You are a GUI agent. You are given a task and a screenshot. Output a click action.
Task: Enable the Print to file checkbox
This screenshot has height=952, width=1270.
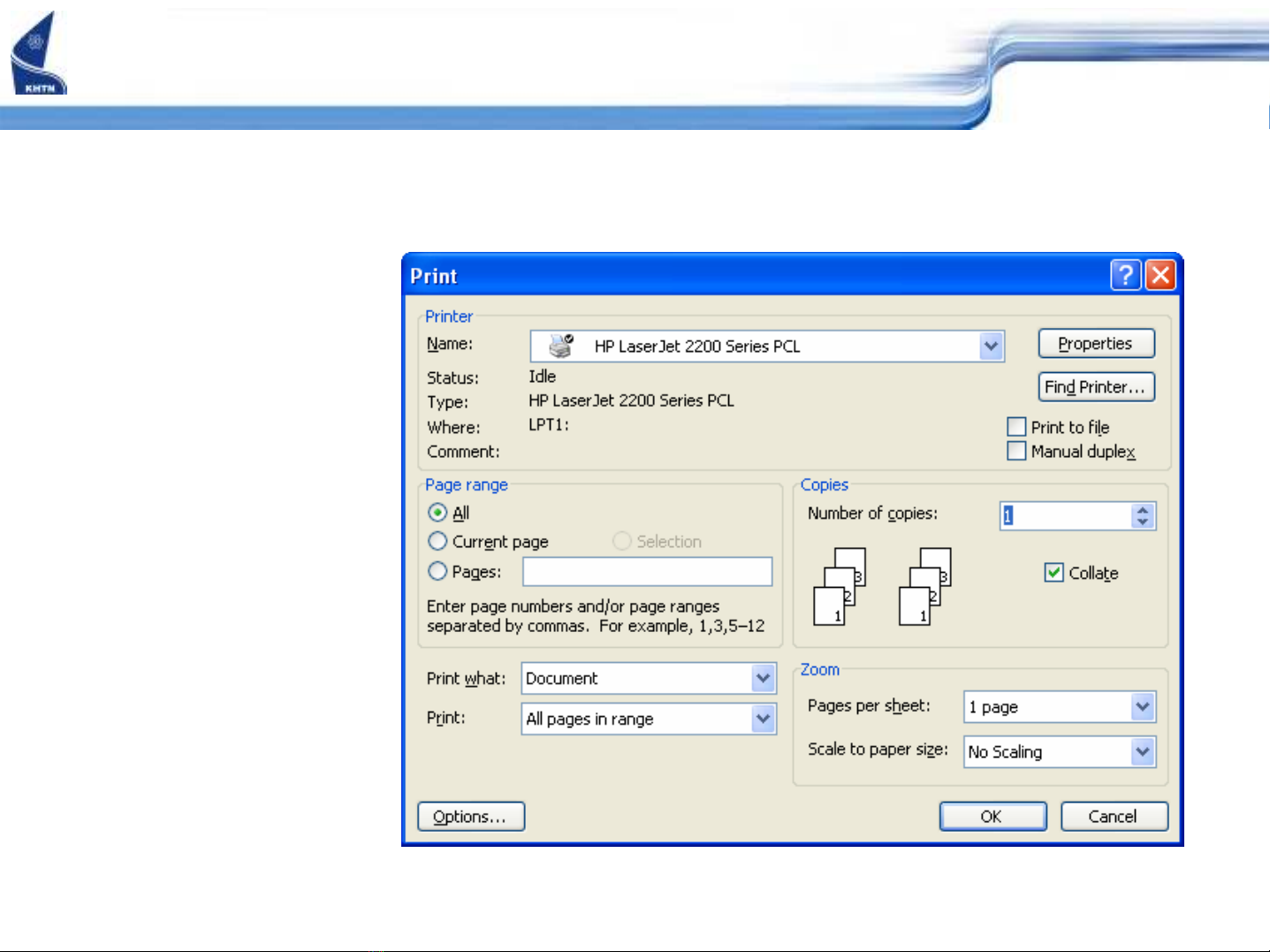pos(1016,427)
